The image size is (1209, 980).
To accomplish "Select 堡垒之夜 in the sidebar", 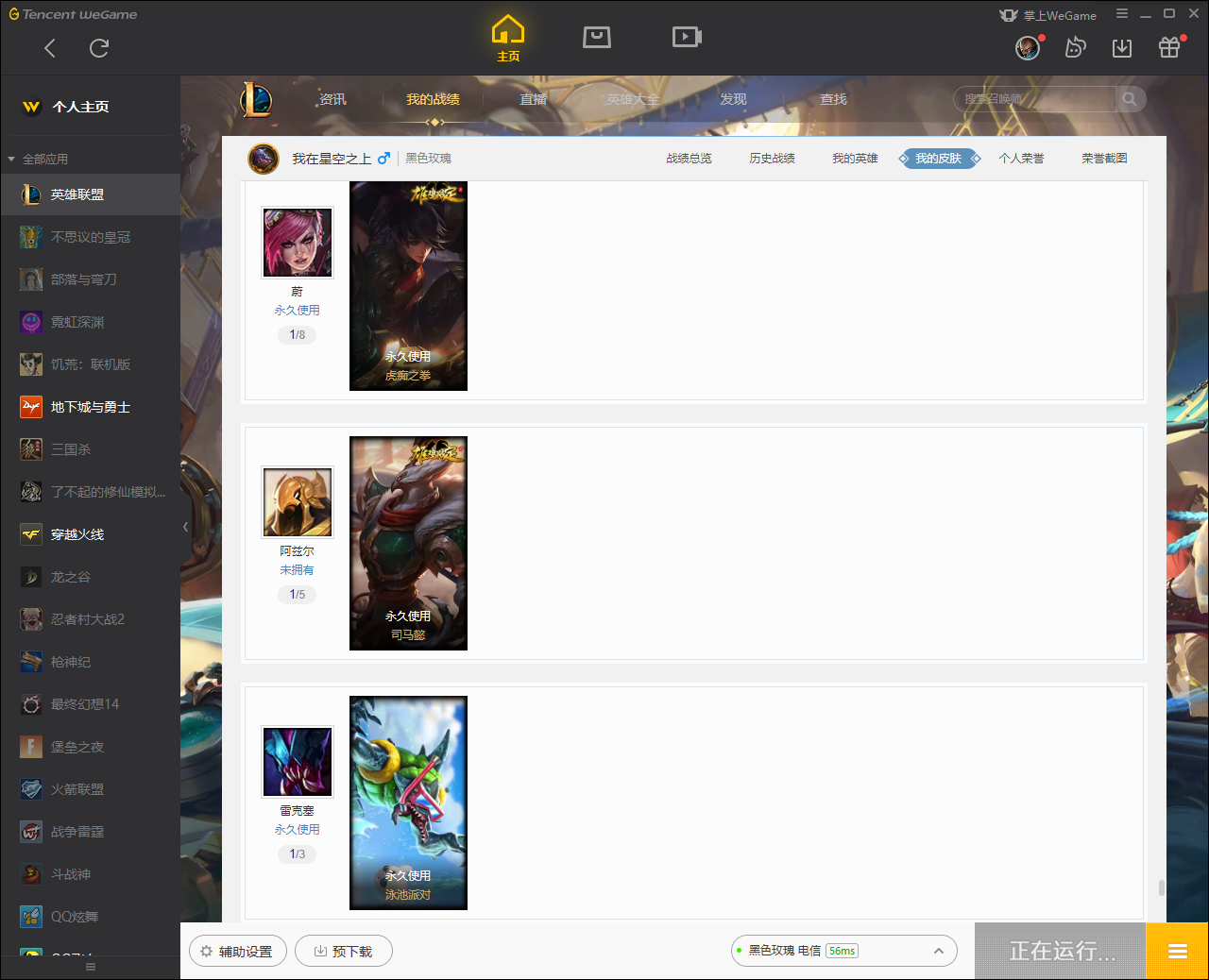I will point(90,747).
